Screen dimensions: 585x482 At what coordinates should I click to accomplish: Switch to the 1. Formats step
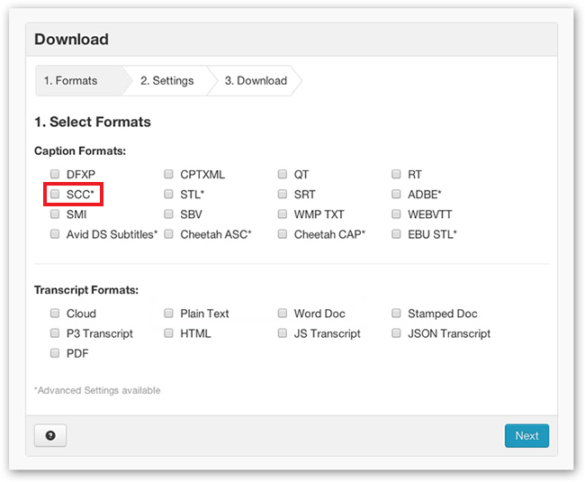(80, 81)
